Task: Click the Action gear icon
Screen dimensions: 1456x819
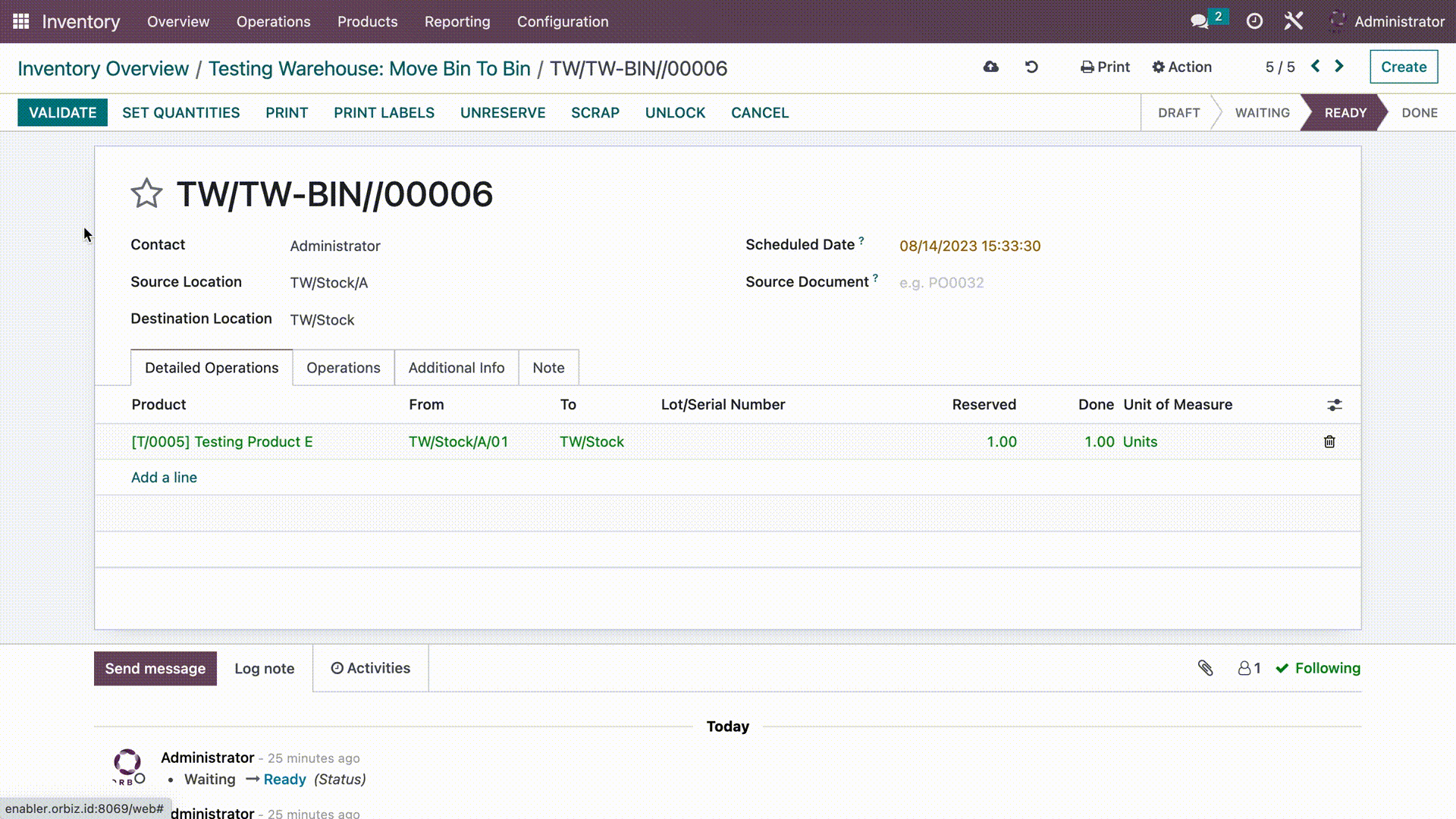Action: click(x=1158, y=67)
